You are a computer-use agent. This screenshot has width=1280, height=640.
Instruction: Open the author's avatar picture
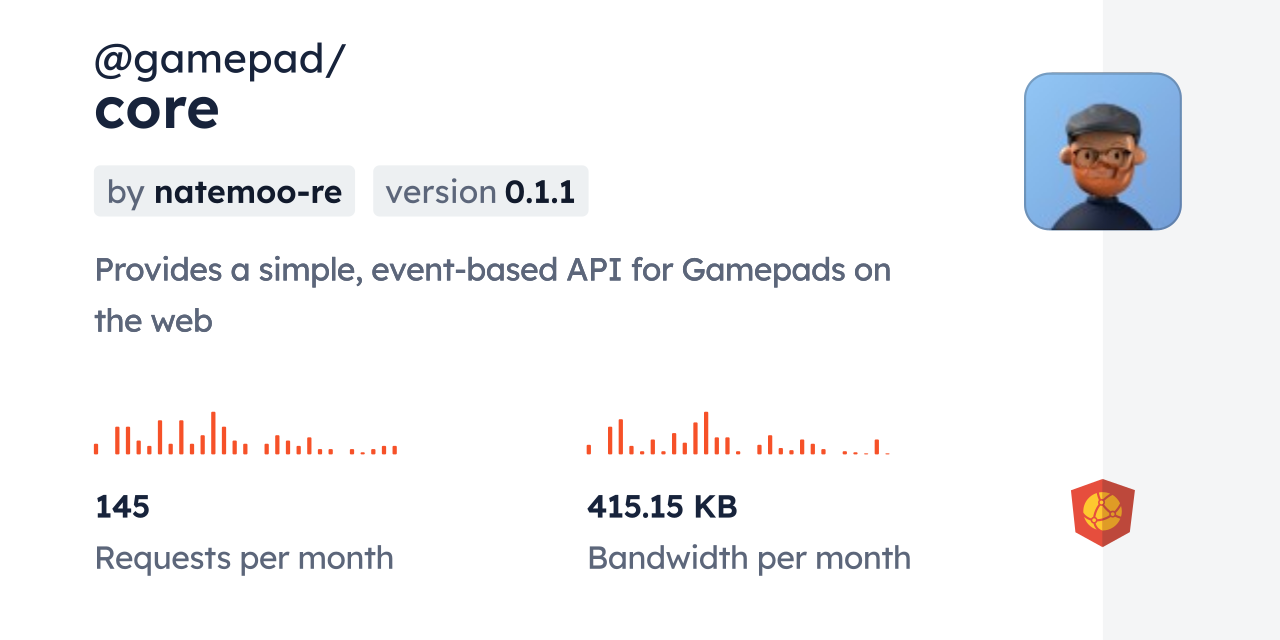click(1102, 151)
